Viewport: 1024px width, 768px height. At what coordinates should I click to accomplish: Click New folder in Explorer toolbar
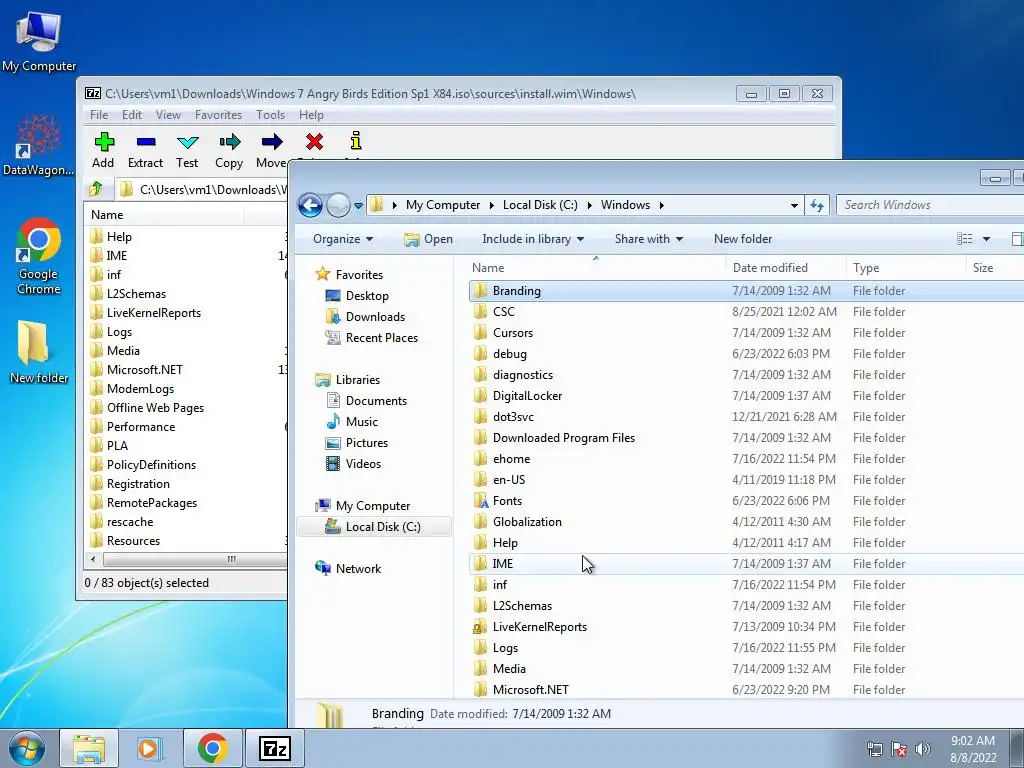pyautogui.click(x=743, y=239)
